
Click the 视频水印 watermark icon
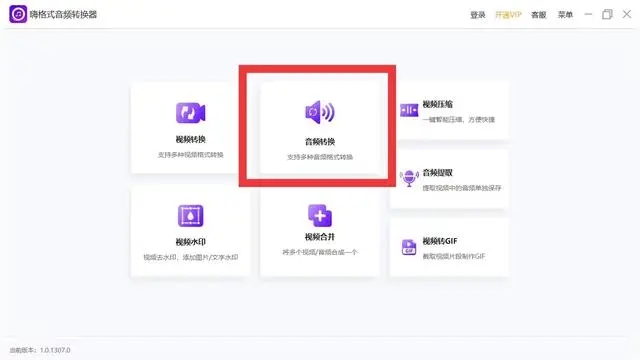[x=191, y=216]
